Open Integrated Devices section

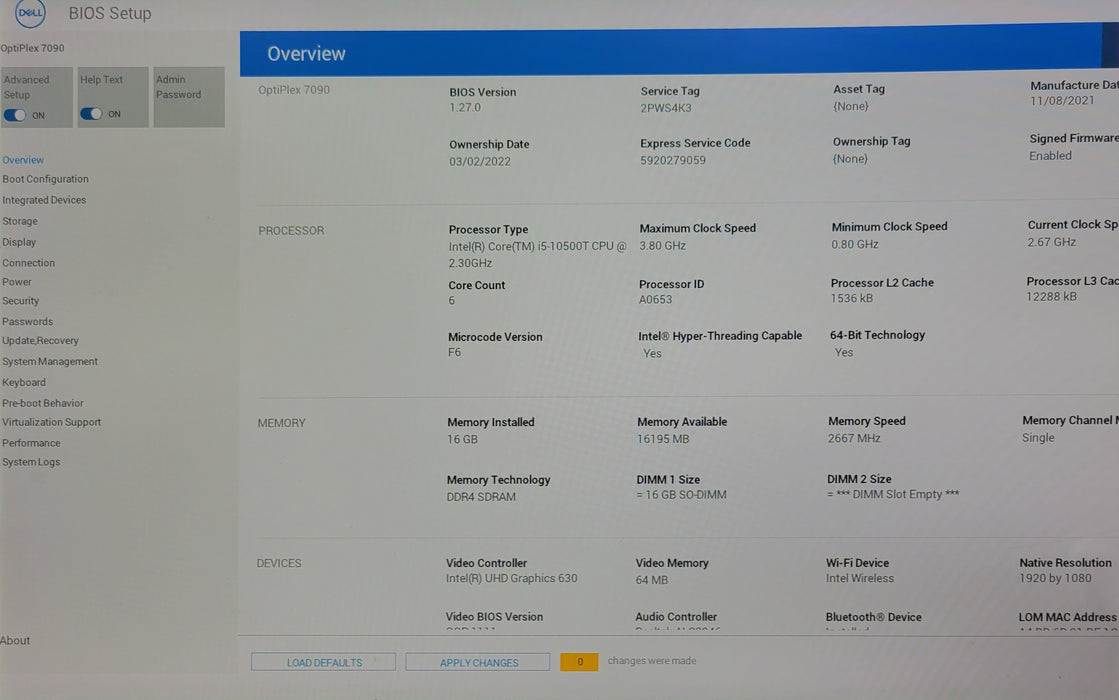(44, 200)
